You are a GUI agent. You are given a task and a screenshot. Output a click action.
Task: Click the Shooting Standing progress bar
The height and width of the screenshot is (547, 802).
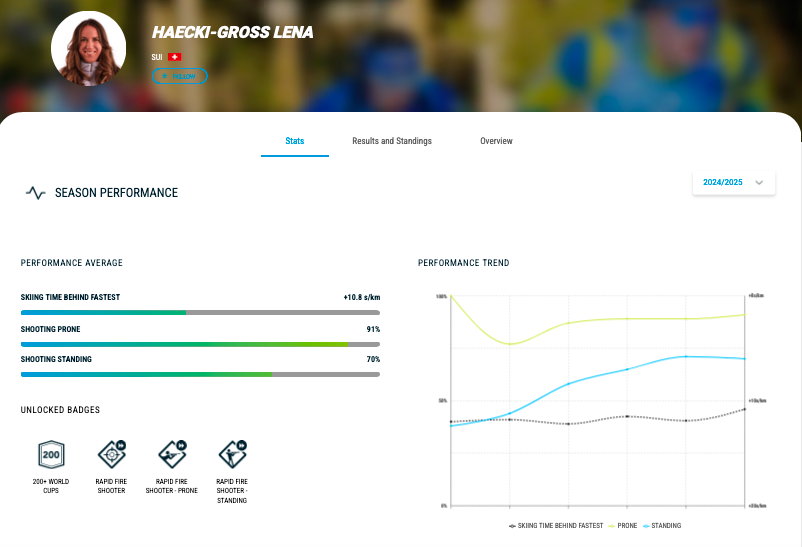[200, 374]
